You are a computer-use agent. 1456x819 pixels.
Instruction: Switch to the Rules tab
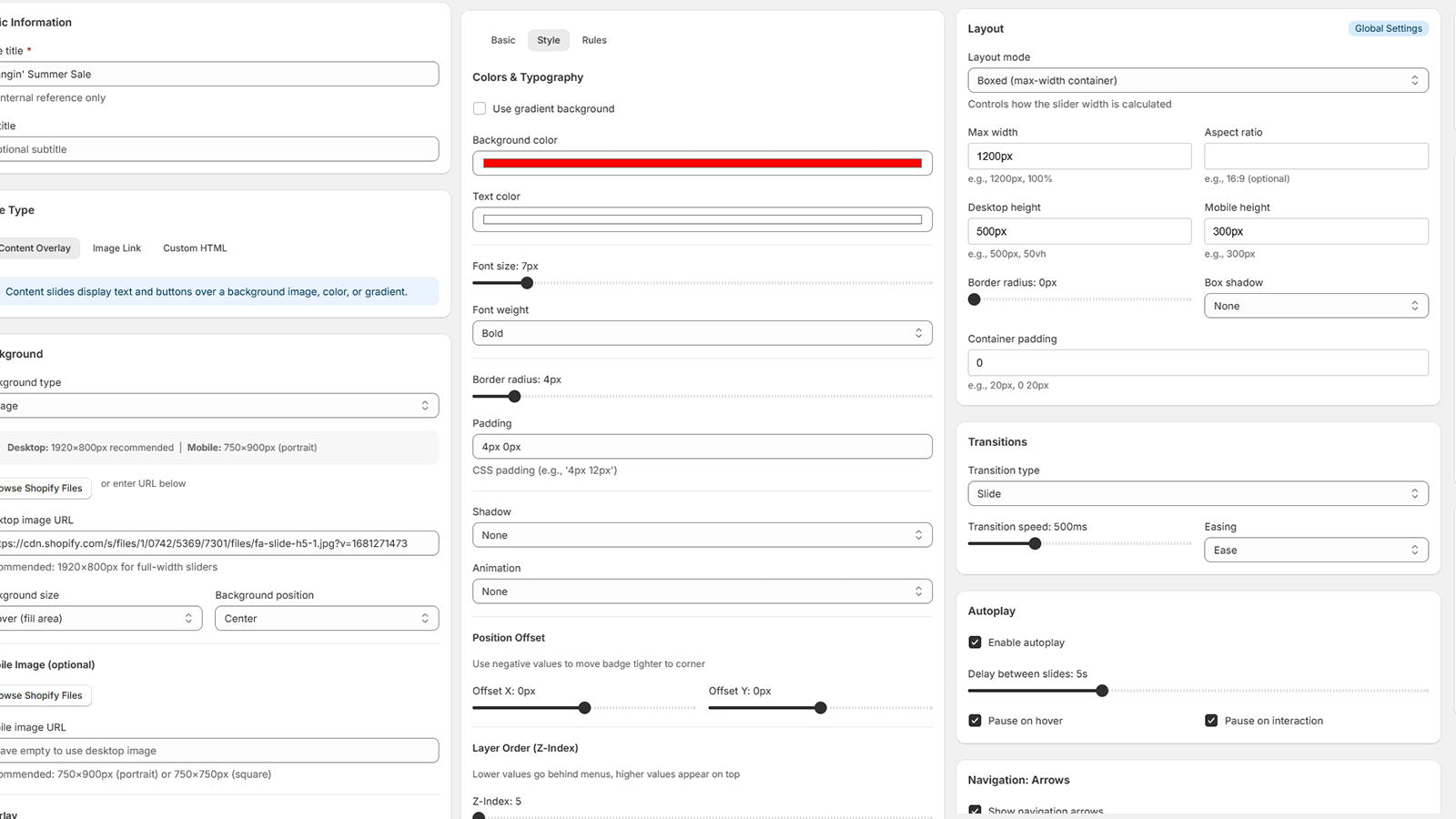(x=594, y=40)
